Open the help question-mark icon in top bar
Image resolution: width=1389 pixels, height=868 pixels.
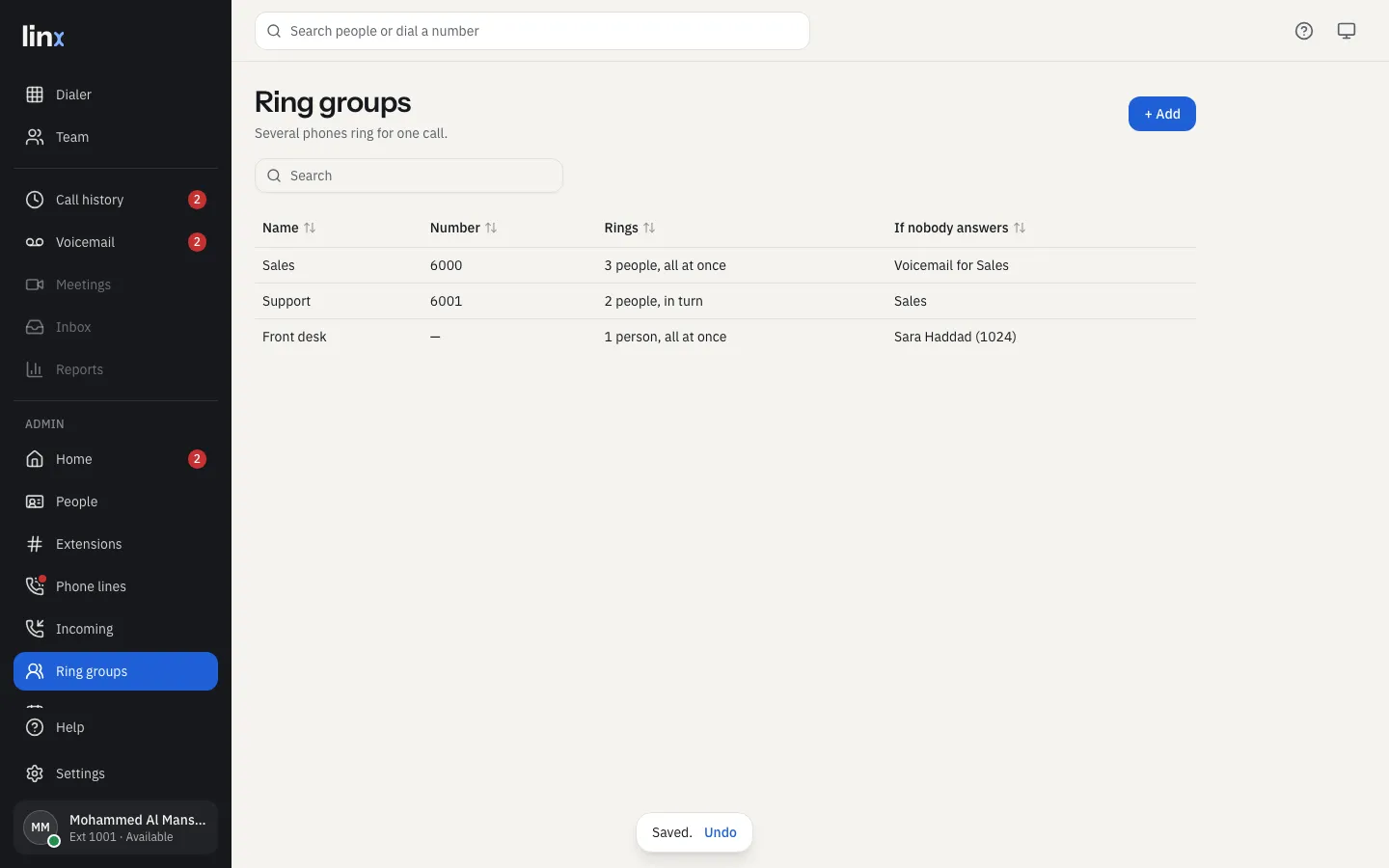pos(1304,31)
